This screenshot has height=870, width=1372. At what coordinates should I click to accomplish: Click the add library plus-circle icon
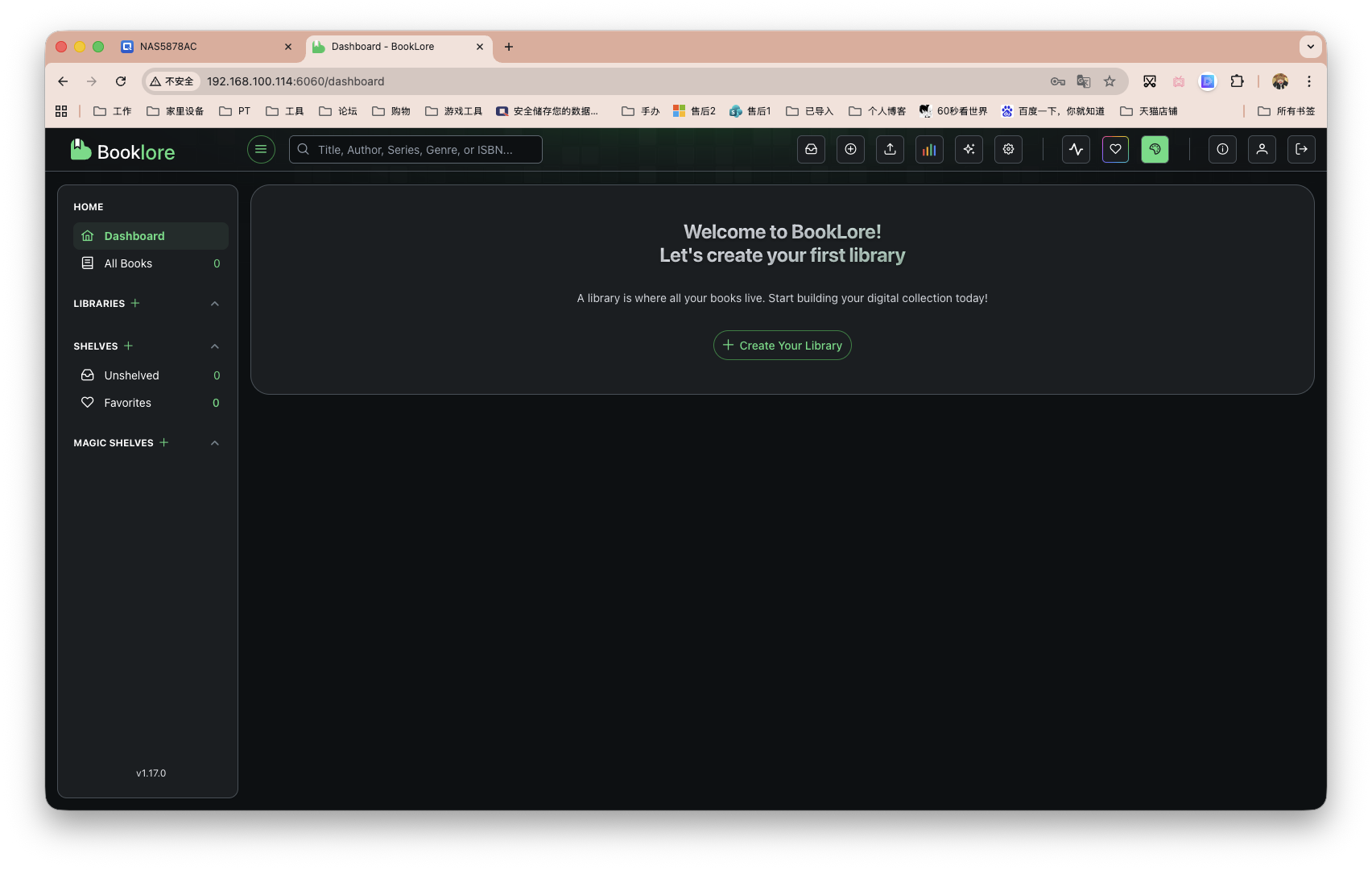pyautogui.click(x=850, y=149)
